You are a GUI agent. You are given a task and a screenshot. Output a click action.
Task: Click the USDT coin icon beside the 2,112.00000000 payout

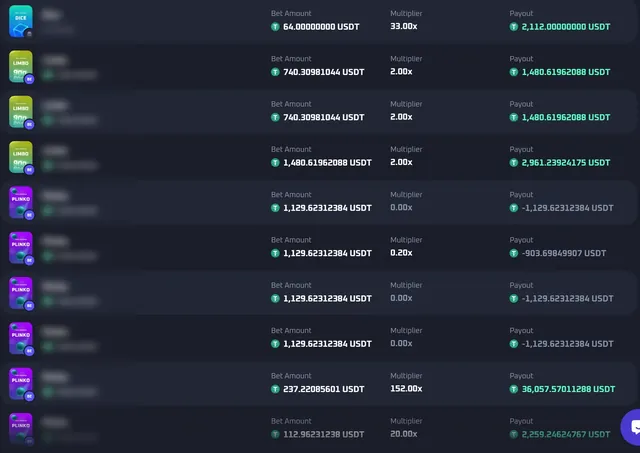[513, 27]
